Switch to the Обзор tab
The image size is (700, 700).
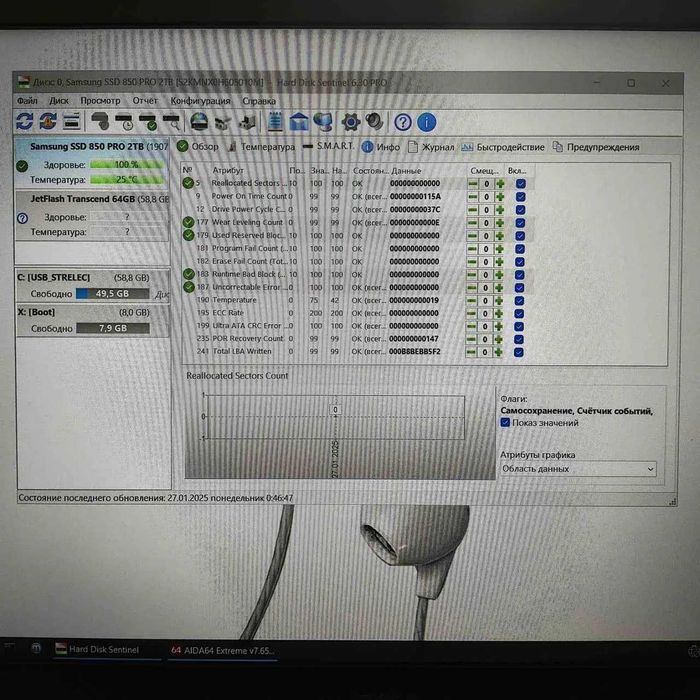pyautogui.click(x=198, y=146)
